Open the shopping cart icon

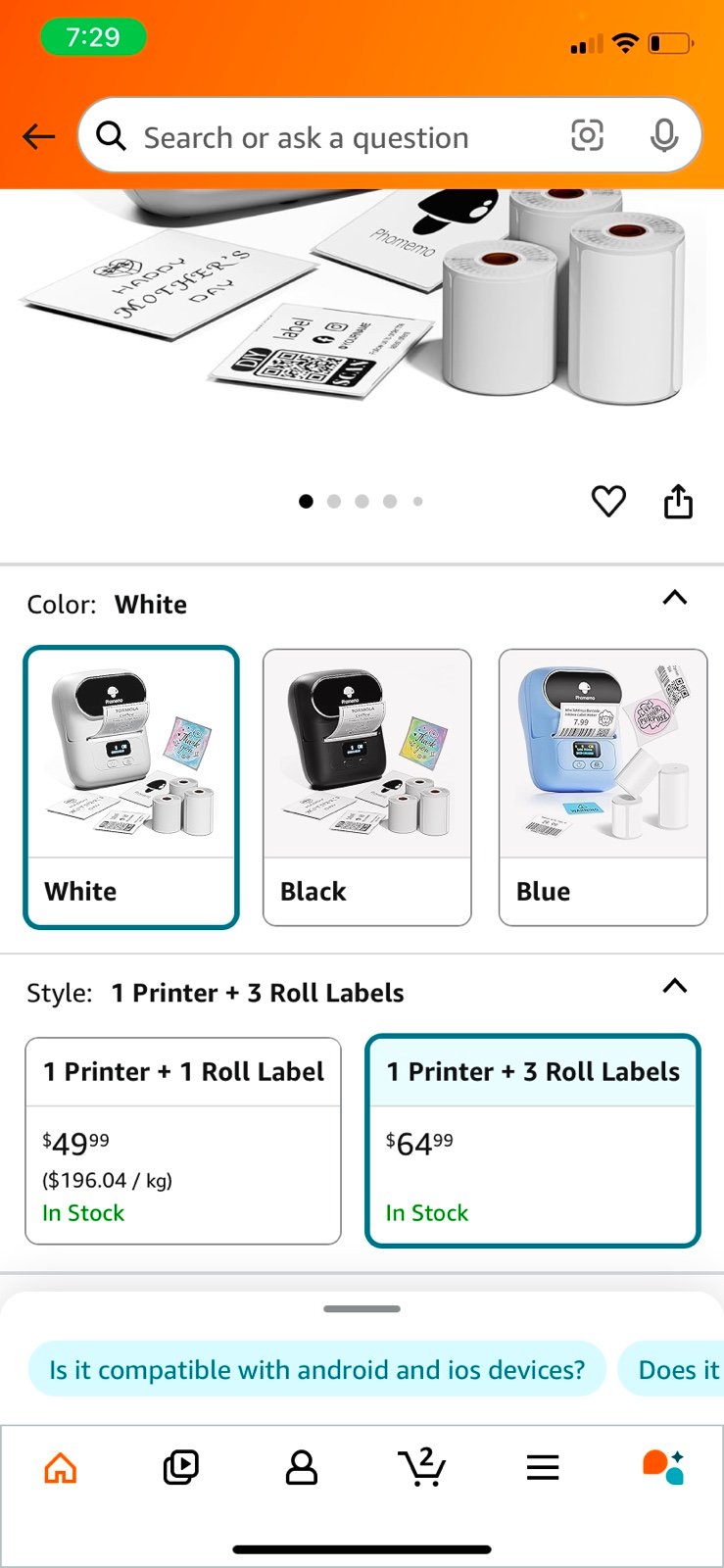coord(422,1467)
